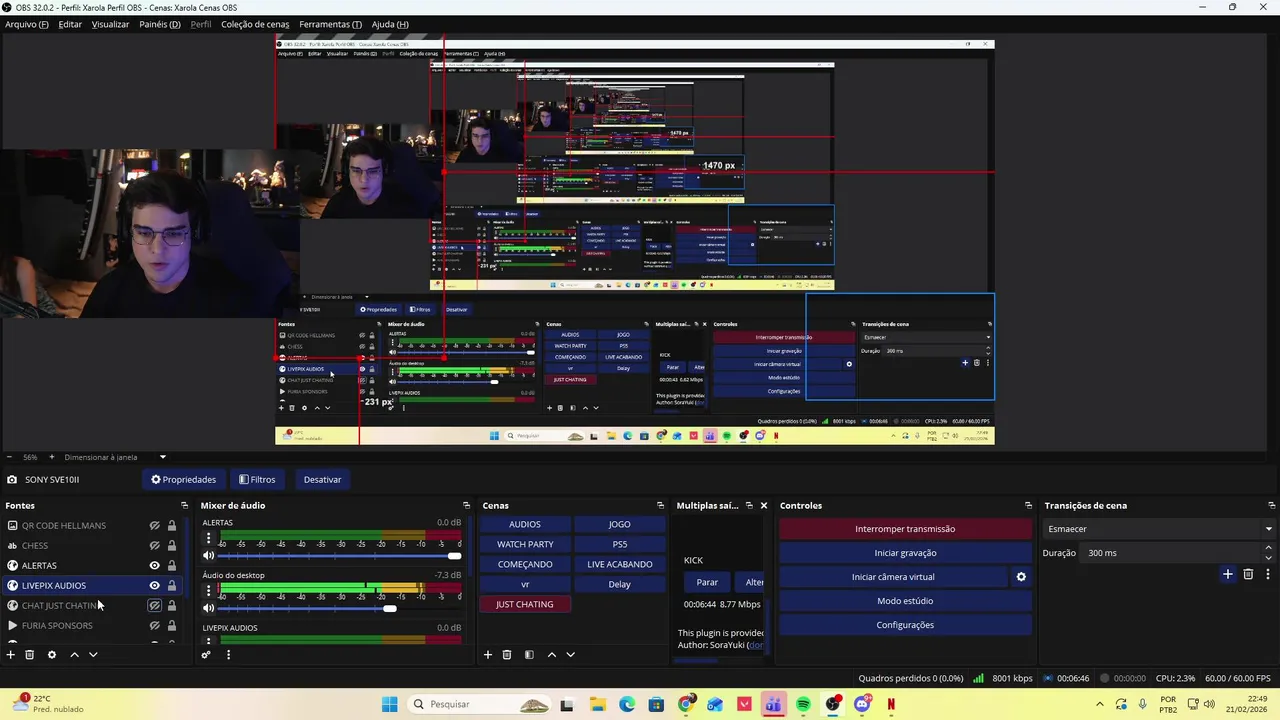Mute the ALERTAS audio track
The image size is (1280, 720).
208,556
